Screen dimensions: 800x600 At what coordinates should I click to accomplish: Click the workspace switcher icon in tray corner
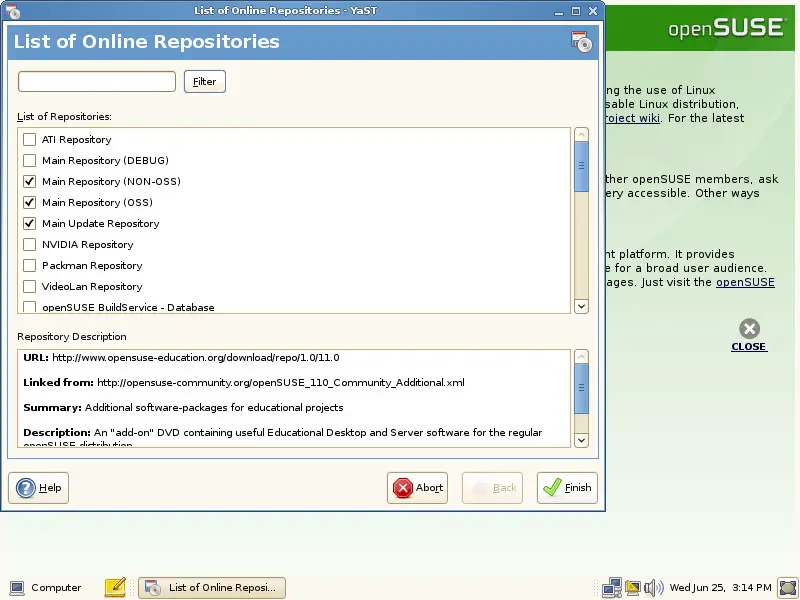788,588
